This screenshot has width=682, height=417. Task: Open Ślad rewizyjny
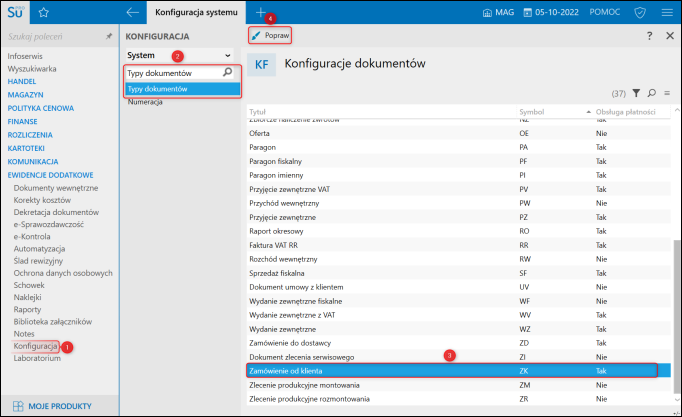tap(38, 261)
